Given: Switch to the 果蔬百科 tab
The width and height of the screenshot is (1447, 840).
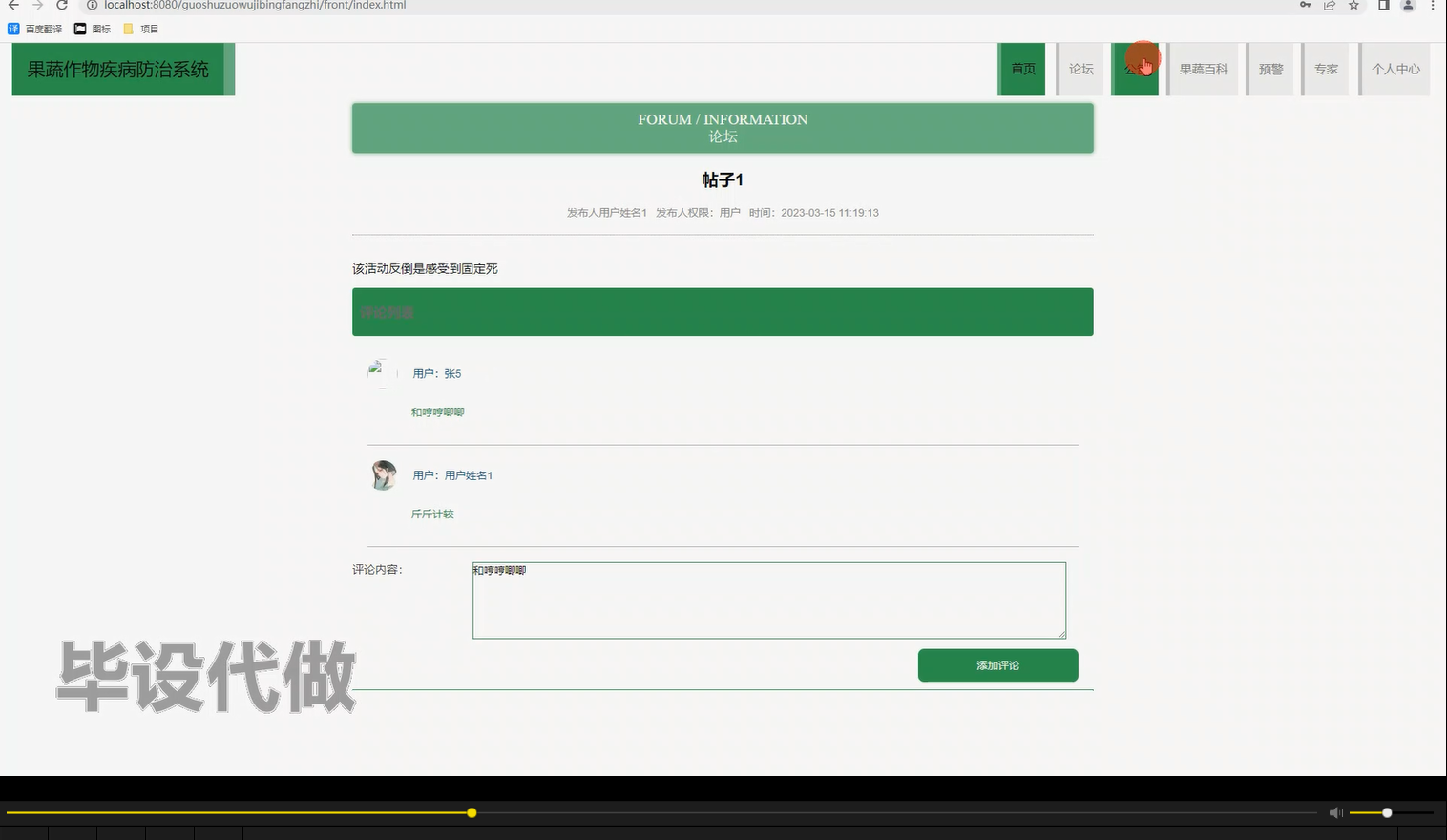Looking at the screenshot, I should click(x=1203, y=69).
